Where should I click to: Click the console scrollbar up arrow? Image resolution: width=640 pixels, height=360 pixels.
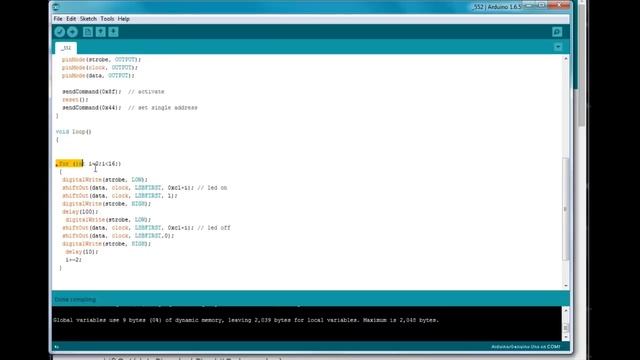pyautogui.click(x=566, y=311)
